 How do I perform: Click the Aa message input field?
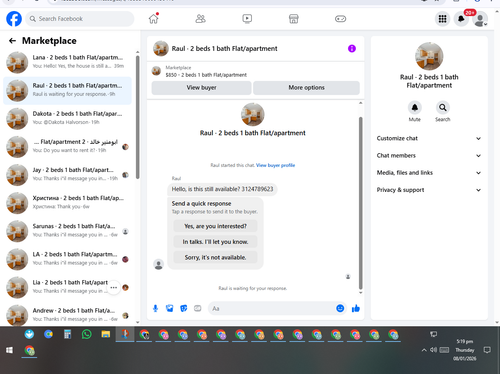[x=272, y=308]
